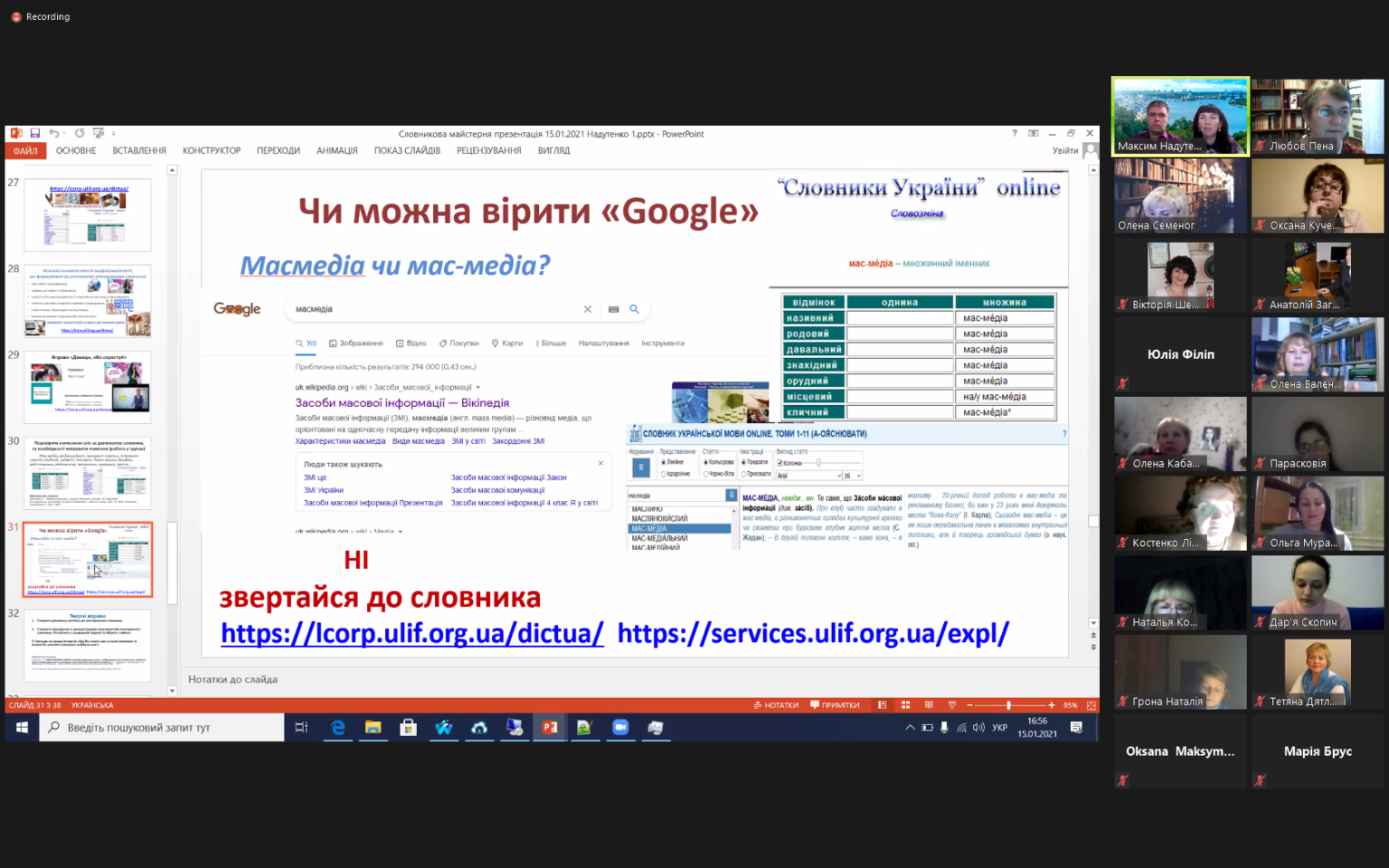Toggle ПРИМІТКИ comments pane in status bar
1389x868 pixels.
point(835,705)
